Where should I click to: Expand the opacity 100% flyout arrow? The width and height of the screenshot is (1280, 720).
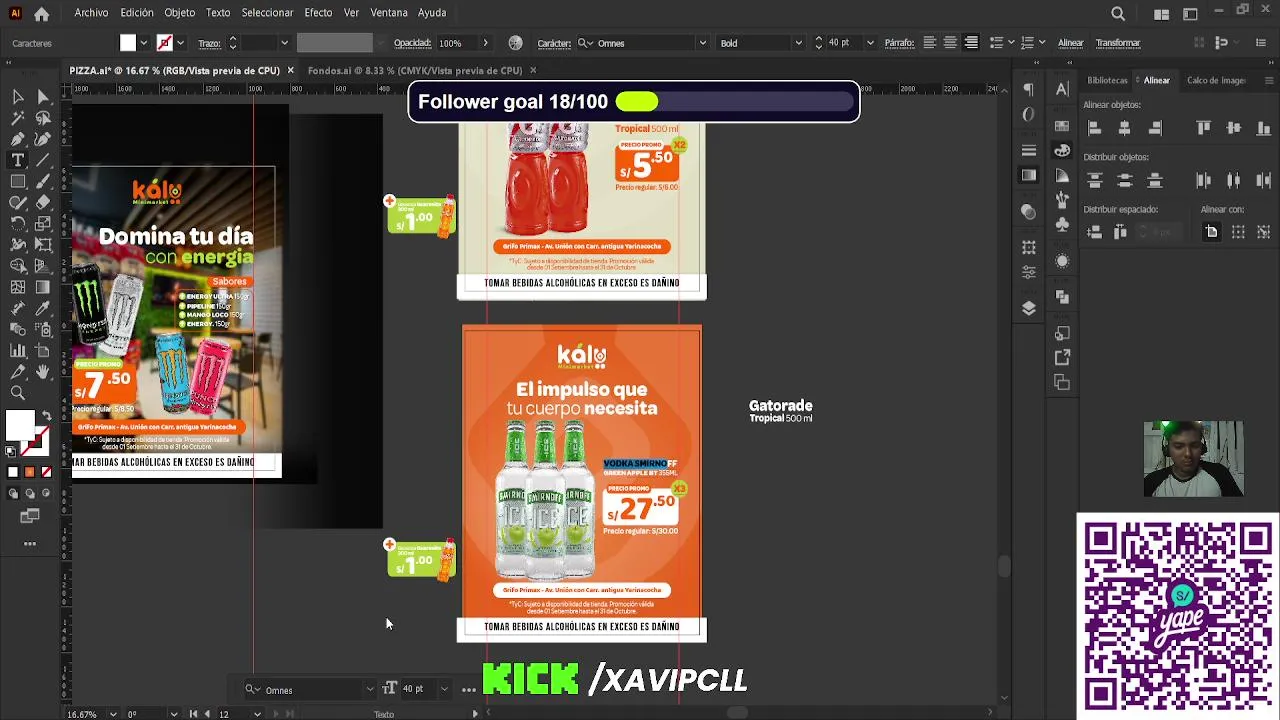(x=485, y=43)
